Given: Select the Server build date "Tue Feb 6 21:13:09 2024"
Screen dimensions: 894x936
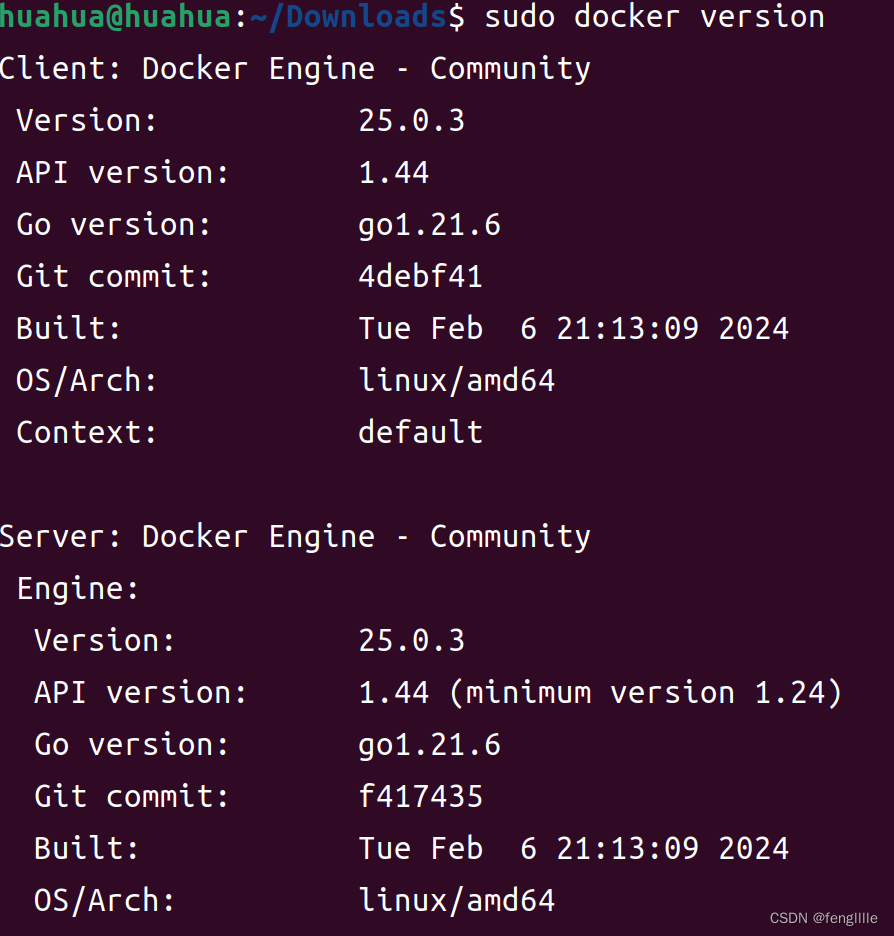Looking at the screenshot, I should tap(574, 848).
